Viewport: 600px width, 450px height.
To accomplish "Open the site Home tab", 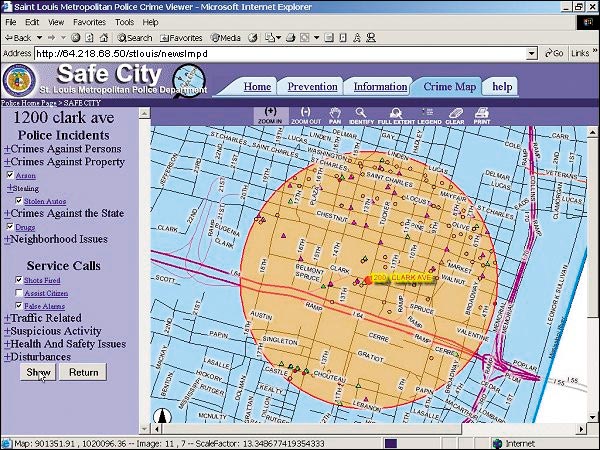I will point(257,87).
